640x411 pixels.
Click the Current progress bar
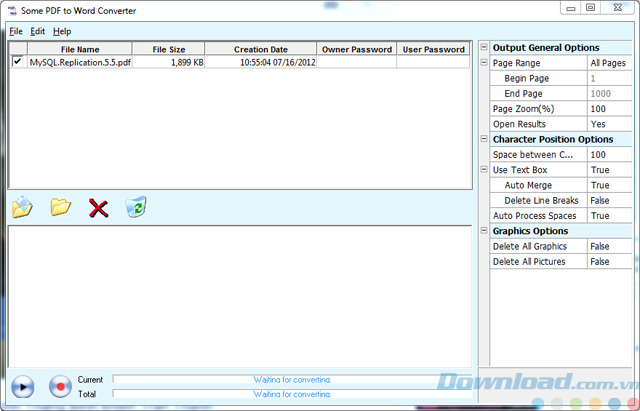tap(292, 380)
